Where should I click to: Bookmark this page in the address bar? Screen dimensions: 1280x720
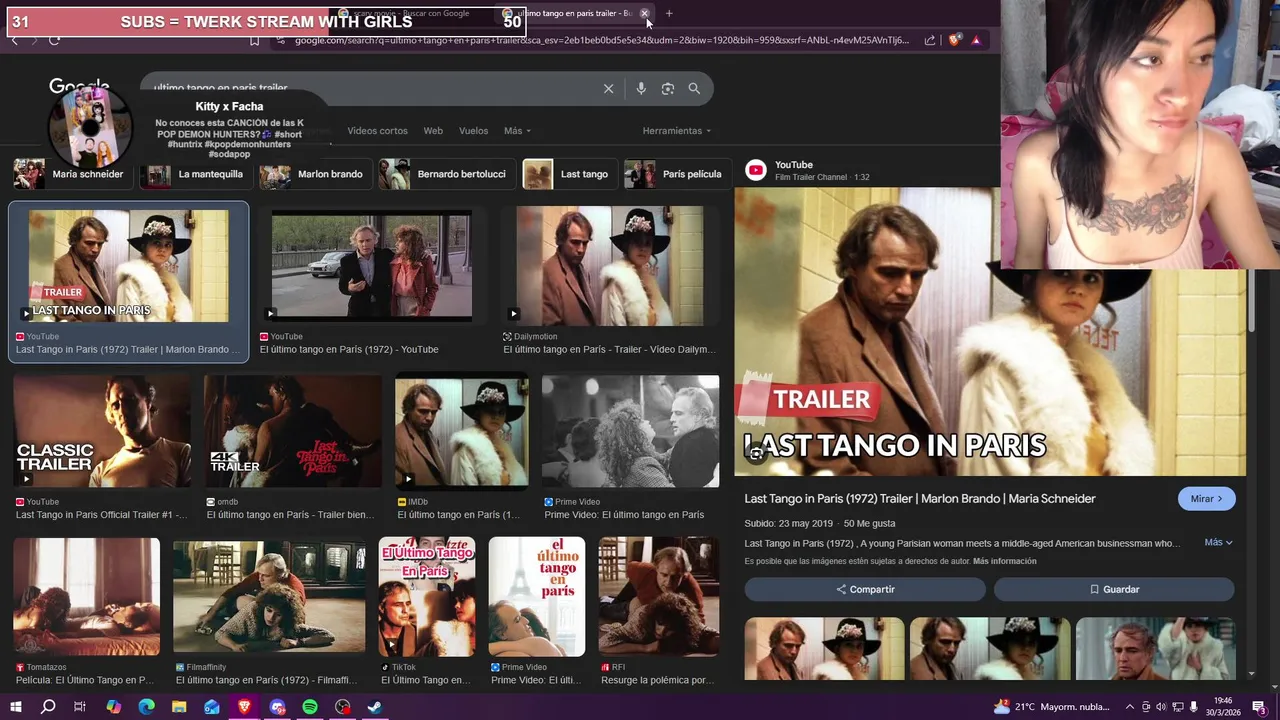coord(254,40)
